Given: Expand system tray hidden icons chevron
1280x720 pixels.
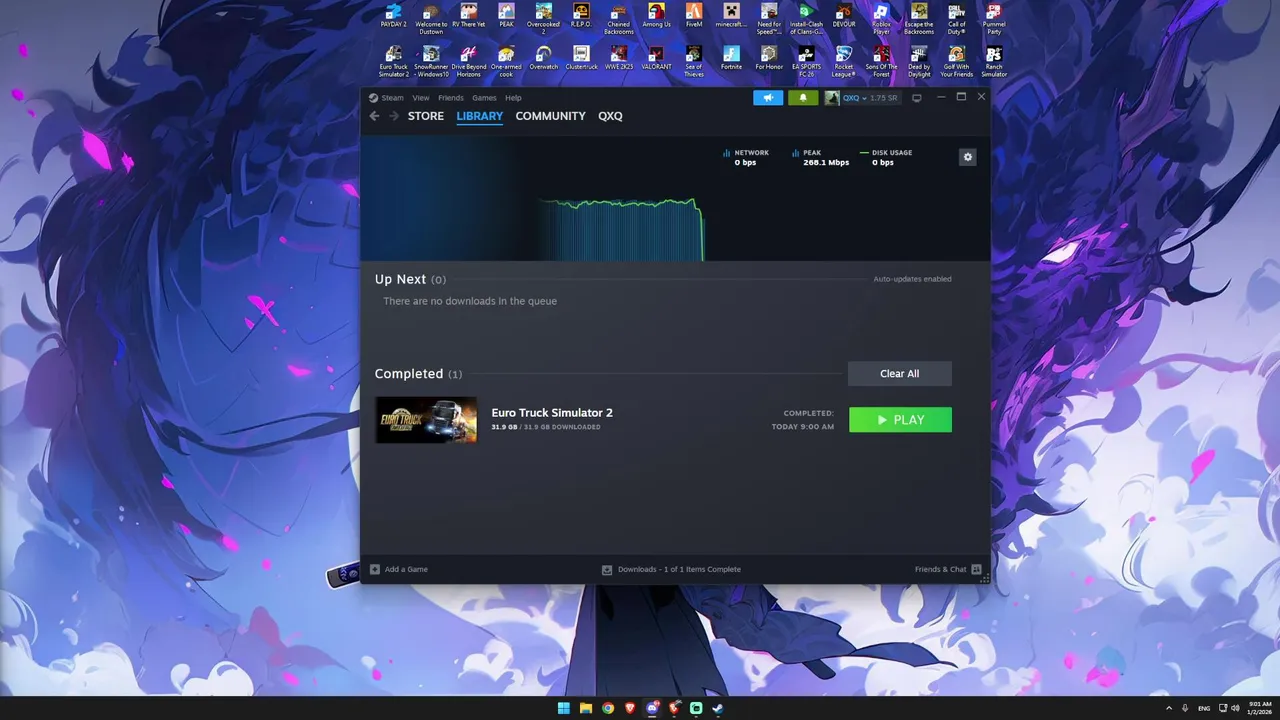Looking at the screenshot, I should coord(1169,708).
